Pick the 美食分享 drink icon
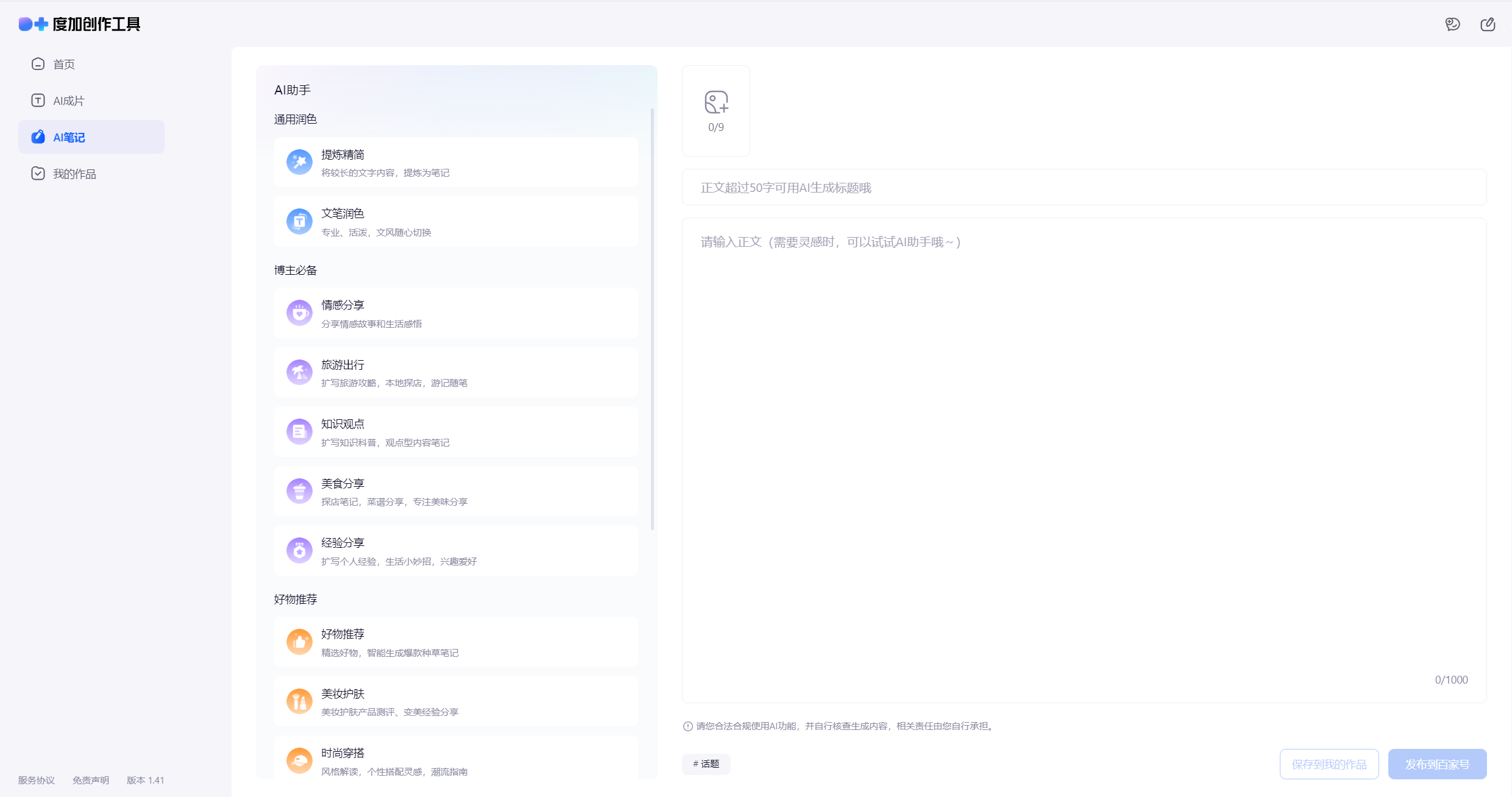Image resolution: width=1512 pixels, height=797 pixels. coord(299,491)
